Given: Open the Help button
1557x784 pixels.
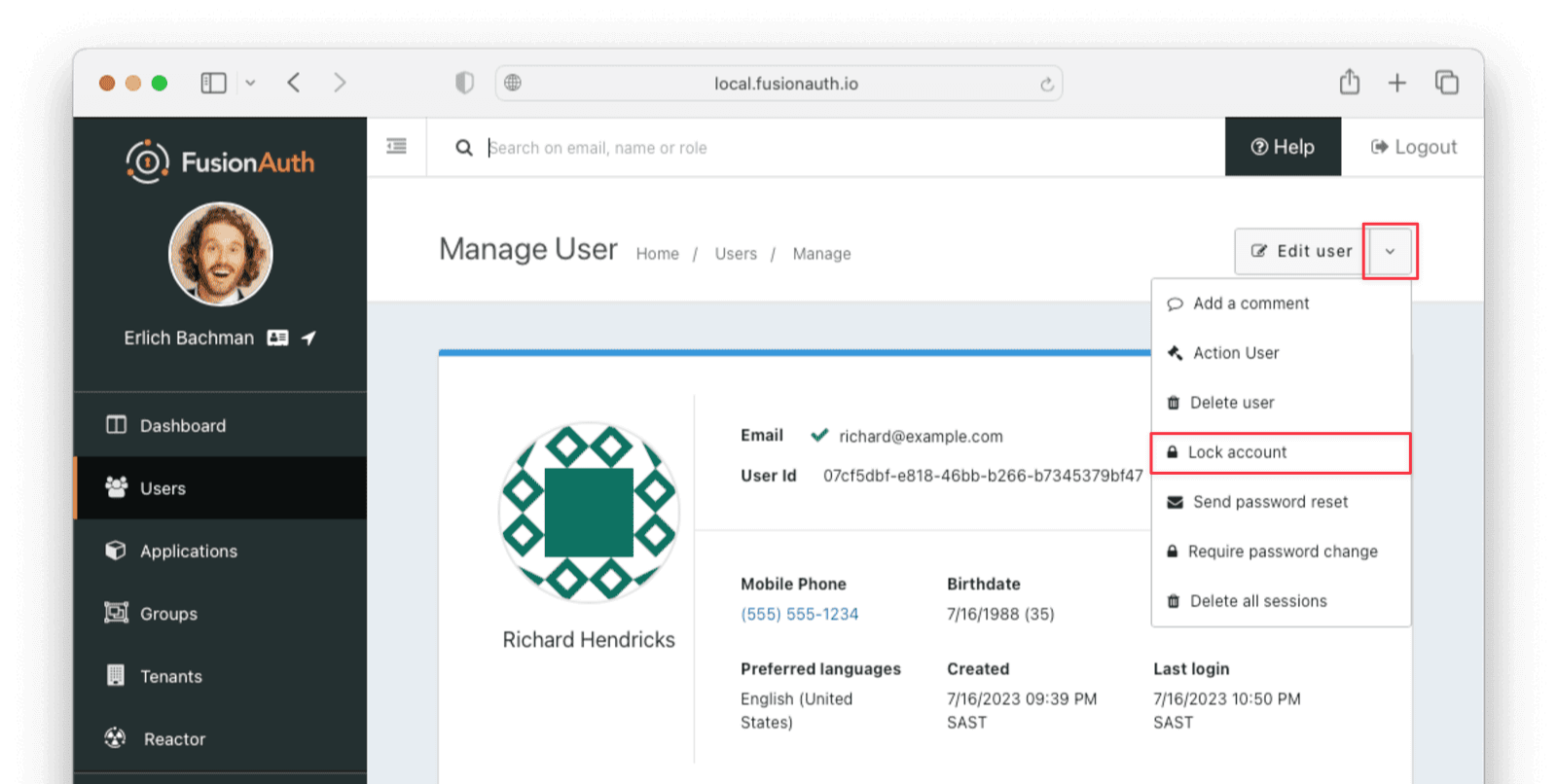Looking at the screenshot, I should pyautogui.click(x=1283, y=147).
